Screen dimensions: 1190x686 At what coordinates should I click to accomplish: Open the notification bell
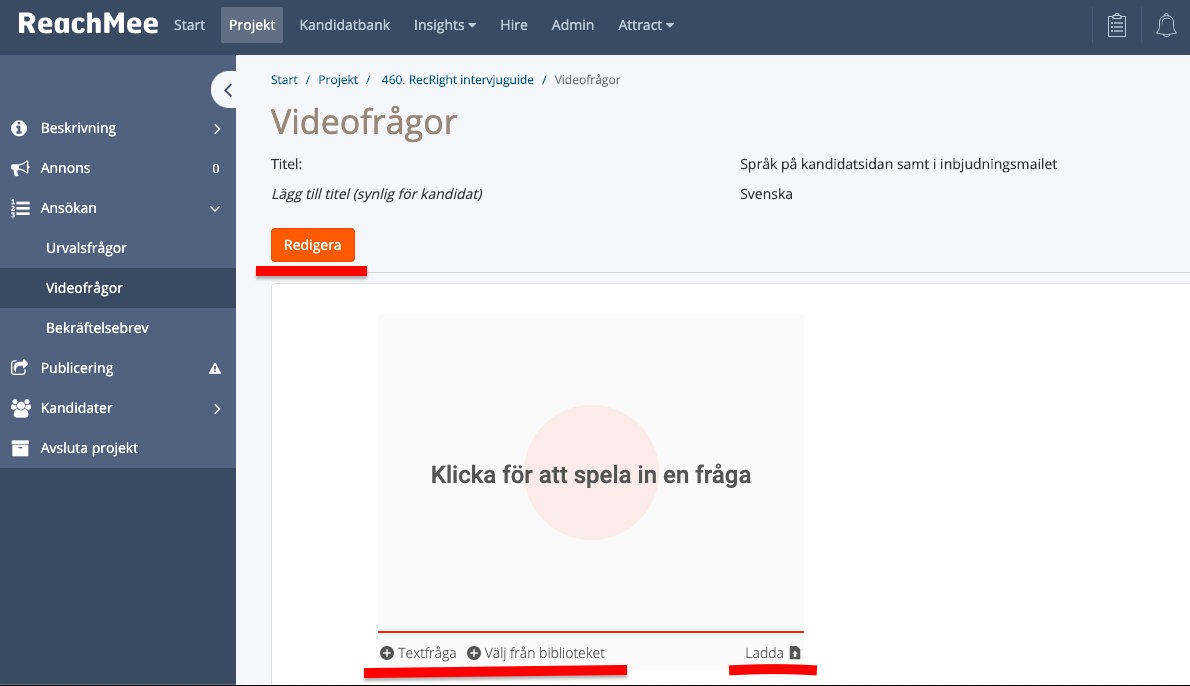1166,25
